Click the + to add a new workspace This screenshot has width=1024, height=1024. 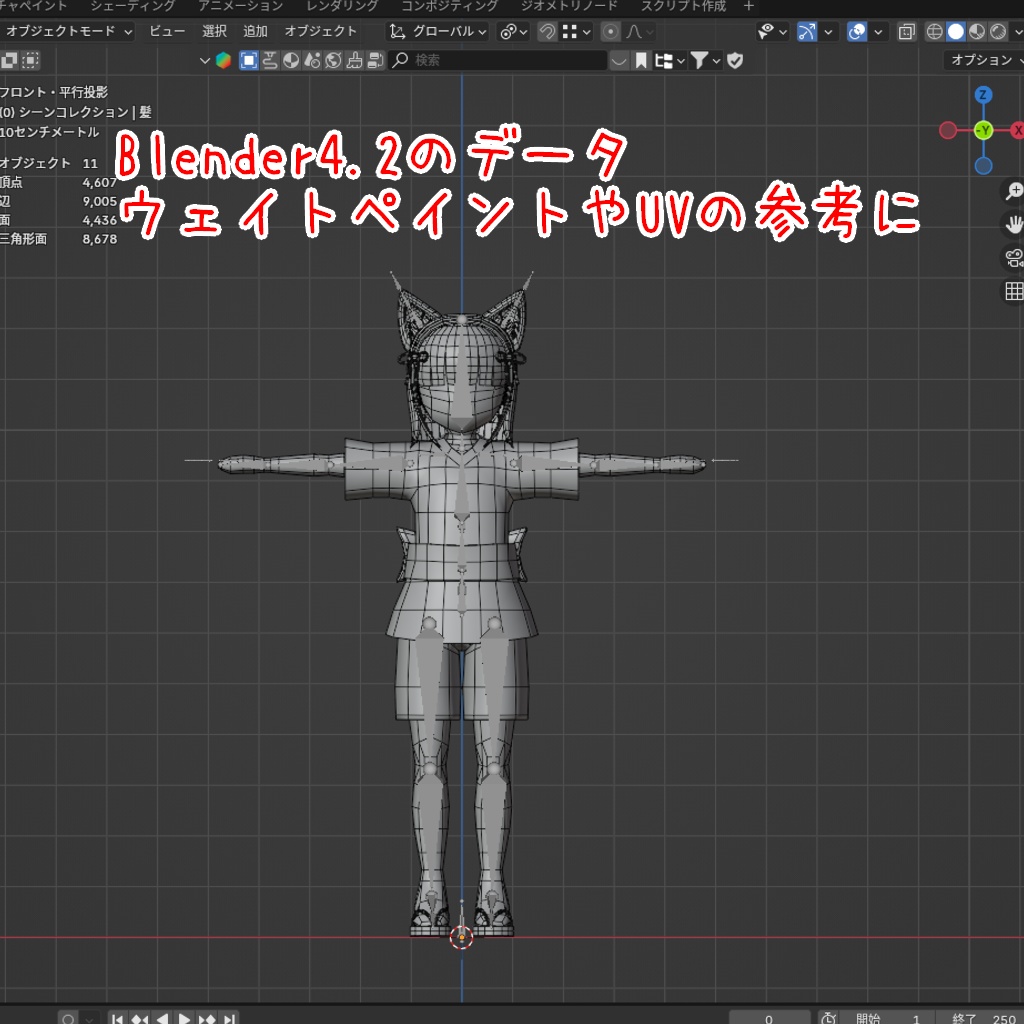coord(748,6)
